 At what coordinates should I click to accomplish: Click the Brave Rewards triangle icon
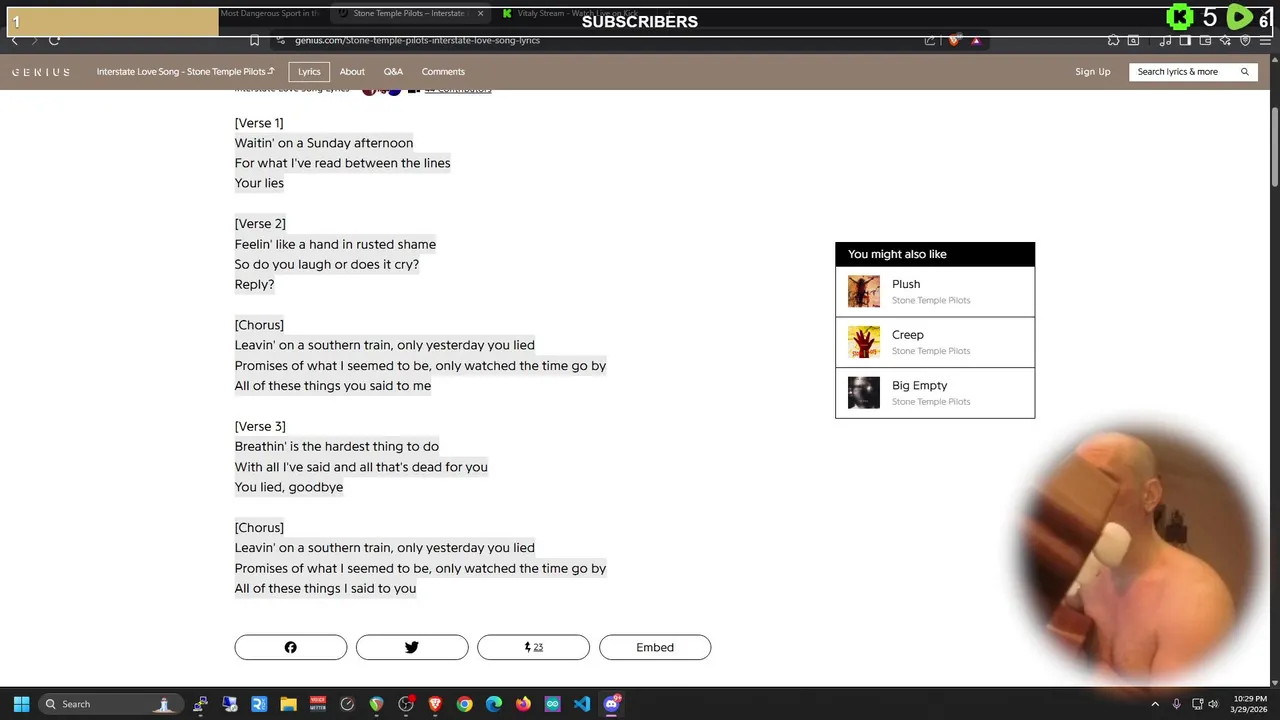[976, 40]
